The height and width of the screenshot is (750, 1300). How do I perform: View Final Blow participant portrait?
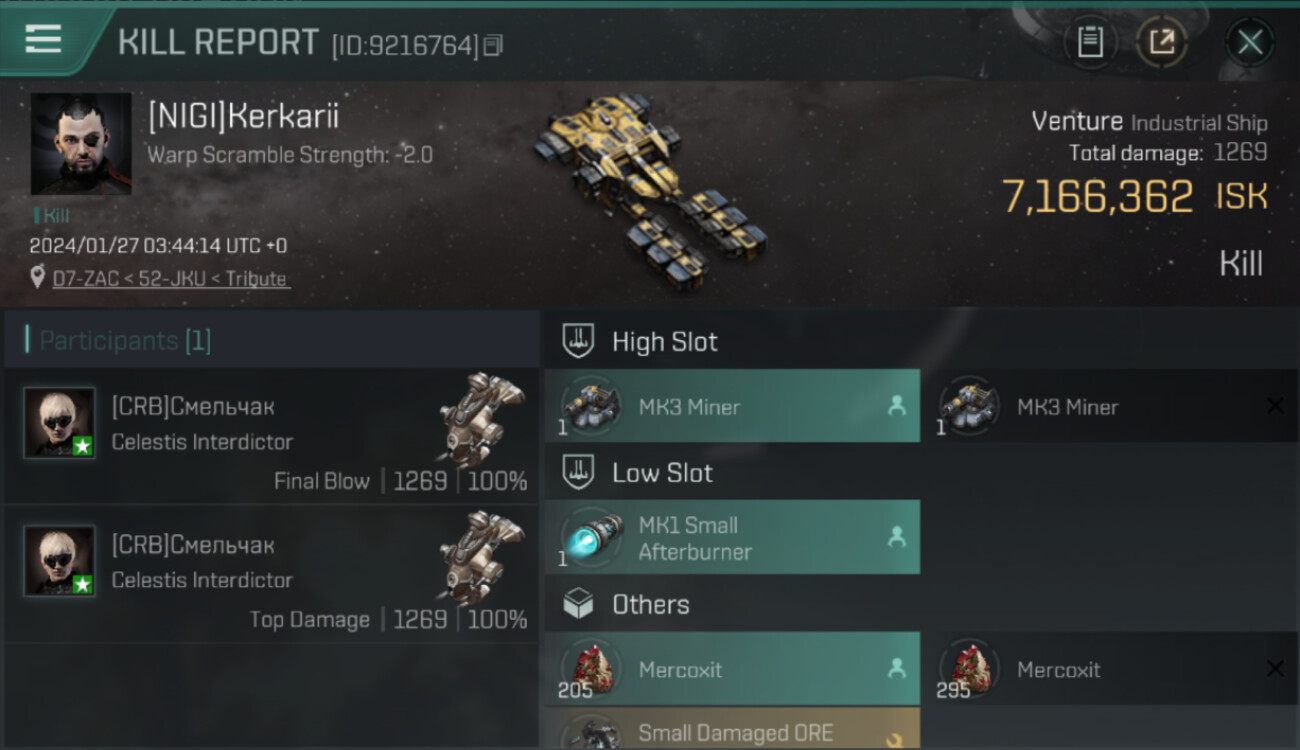(60, 422)
